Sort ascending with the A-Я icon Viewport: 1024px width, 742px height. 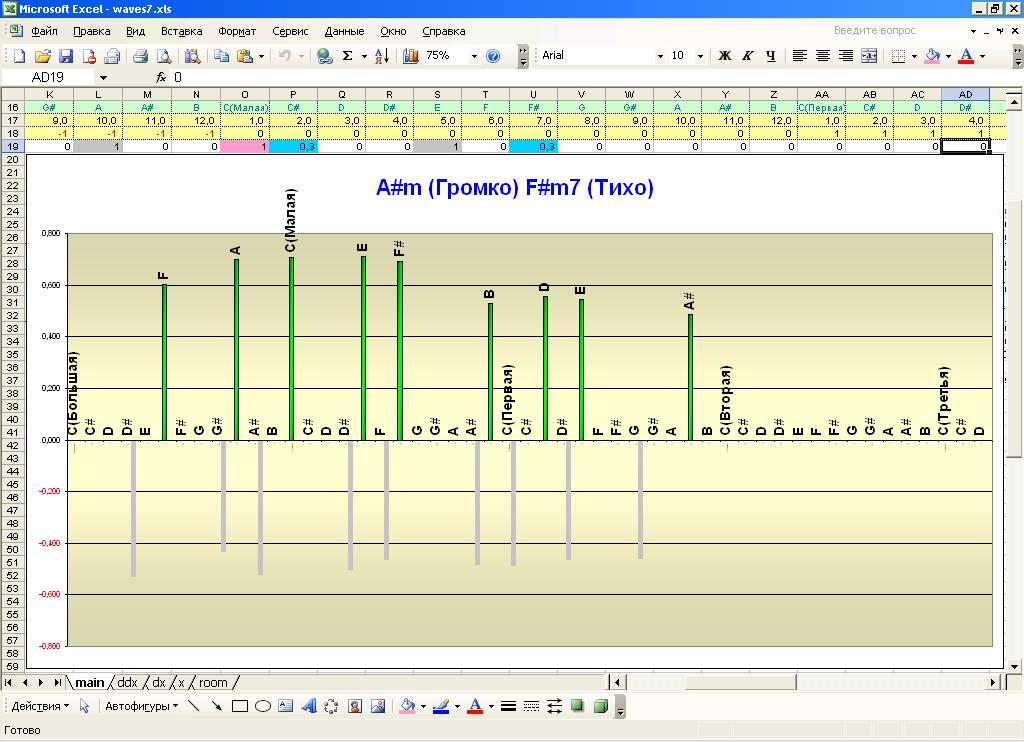[x=382, y=56]
